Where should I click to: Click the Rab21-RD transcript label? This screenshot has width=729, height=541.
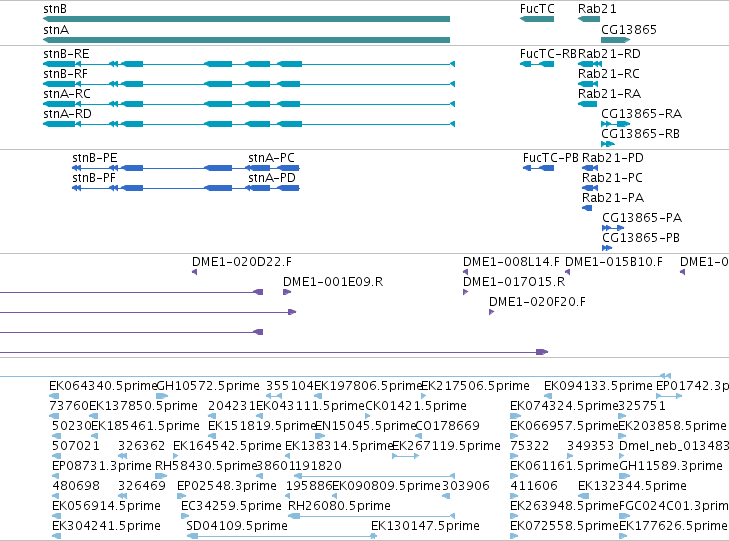pyautogui.click(x=609, y=54)
